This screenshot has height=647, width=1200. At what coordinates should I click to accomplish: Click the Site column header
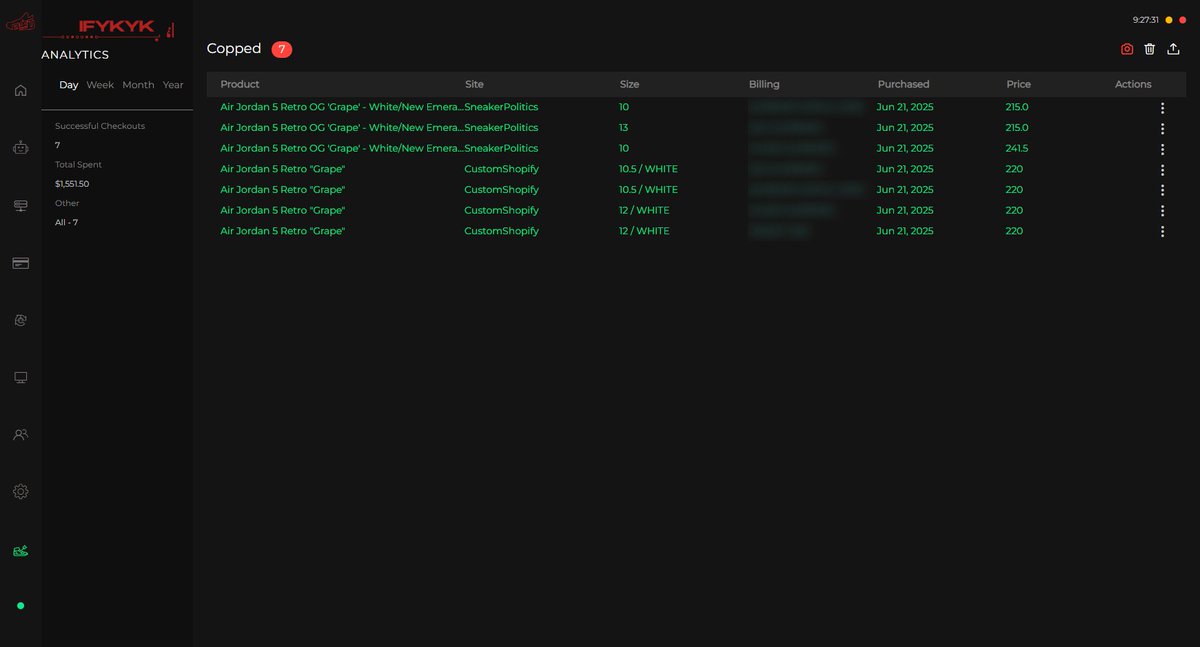[474, 85]
